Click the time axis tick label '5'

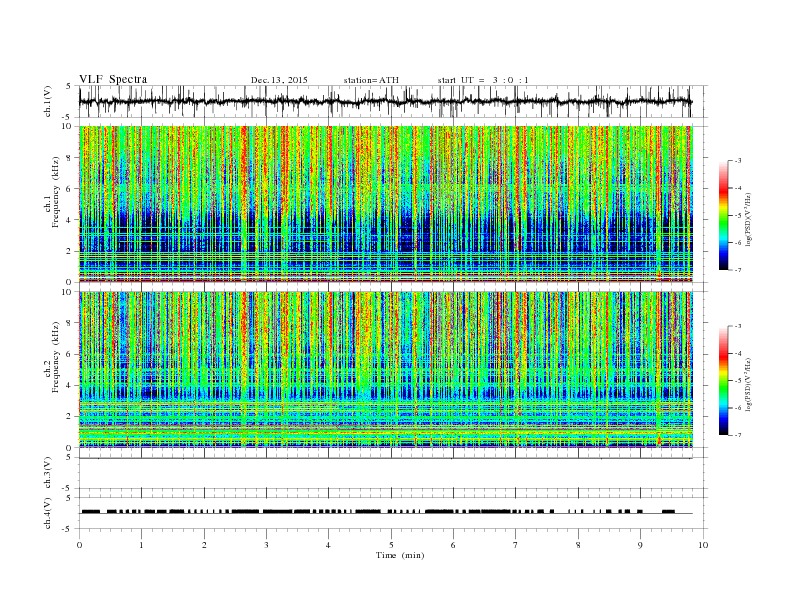tap(391, 545)
